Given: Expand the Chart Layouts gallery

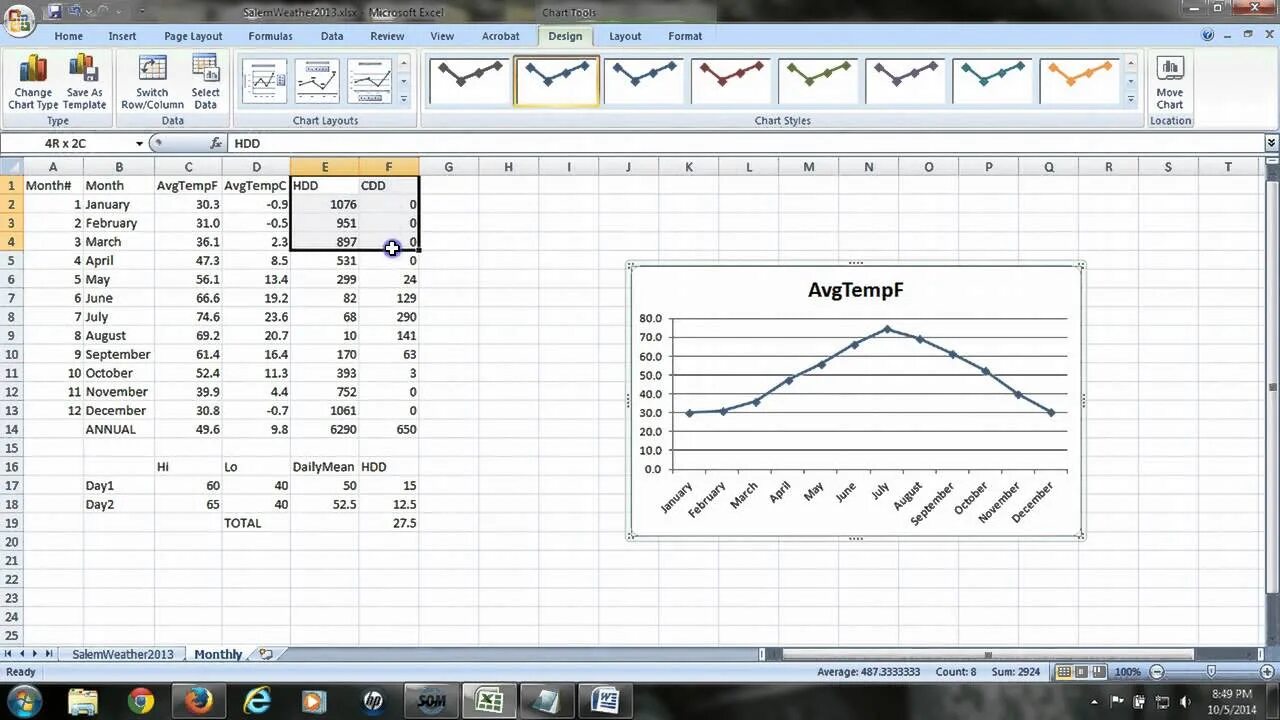Looking at the screenshot, I should (x=404, y=99).
